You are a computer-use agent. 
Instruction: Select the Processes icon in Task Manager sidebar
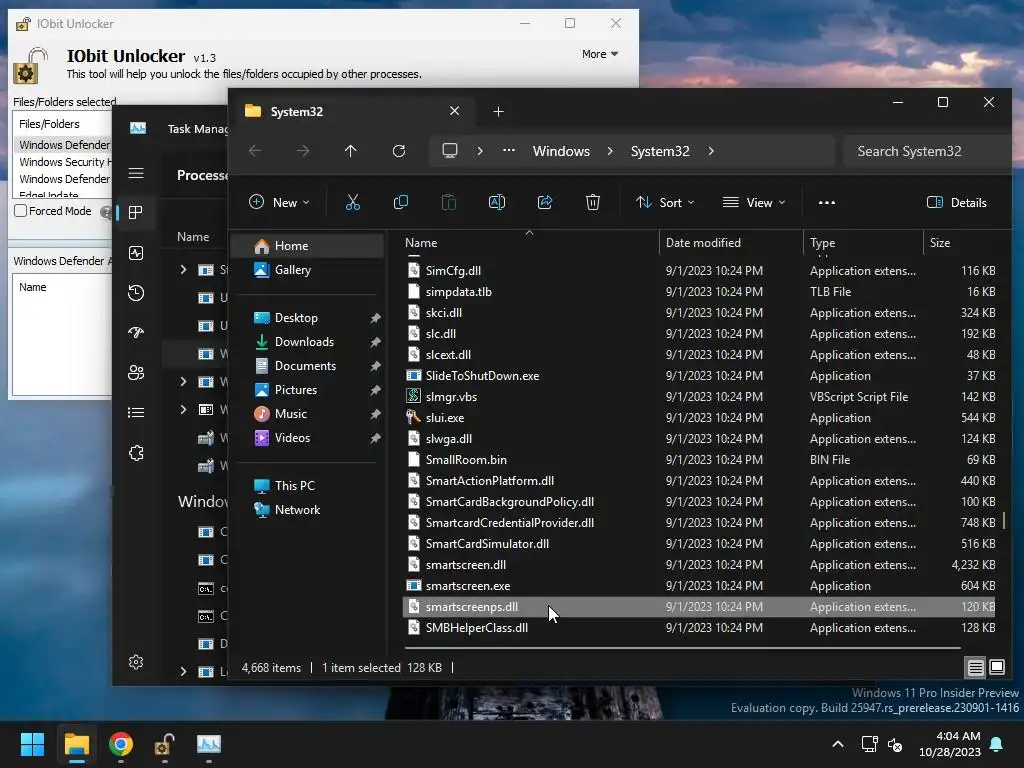click(136, 212)
